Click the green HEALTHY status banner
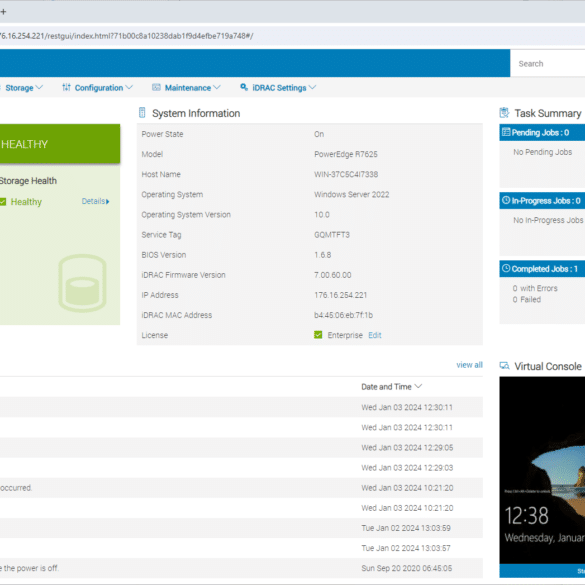Screen dimensions: 585x585 (x=60, y=144)
